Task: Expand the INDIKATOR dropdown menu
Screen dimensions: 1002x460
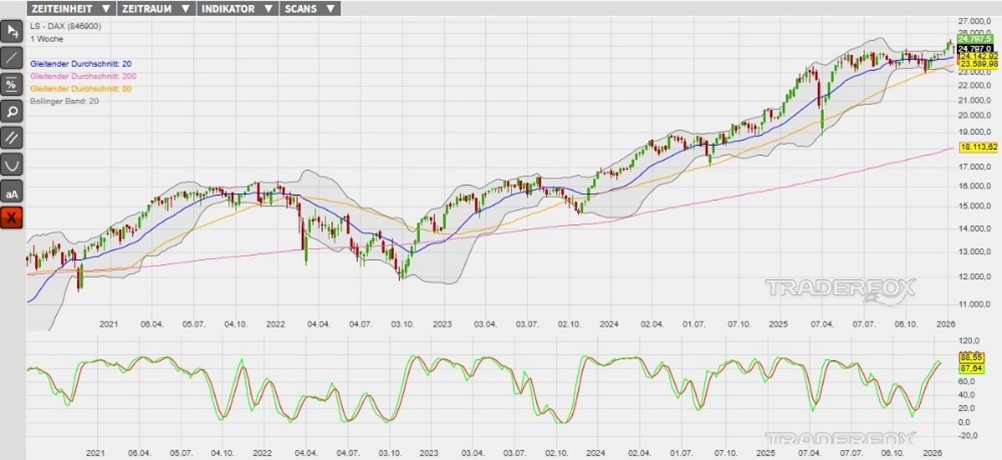Action: [237, 8]
